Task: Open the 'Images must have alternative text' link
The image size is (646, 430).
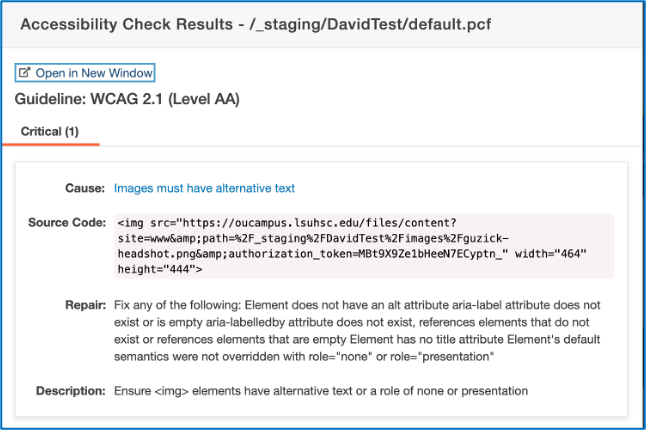Action: (204, 188)
